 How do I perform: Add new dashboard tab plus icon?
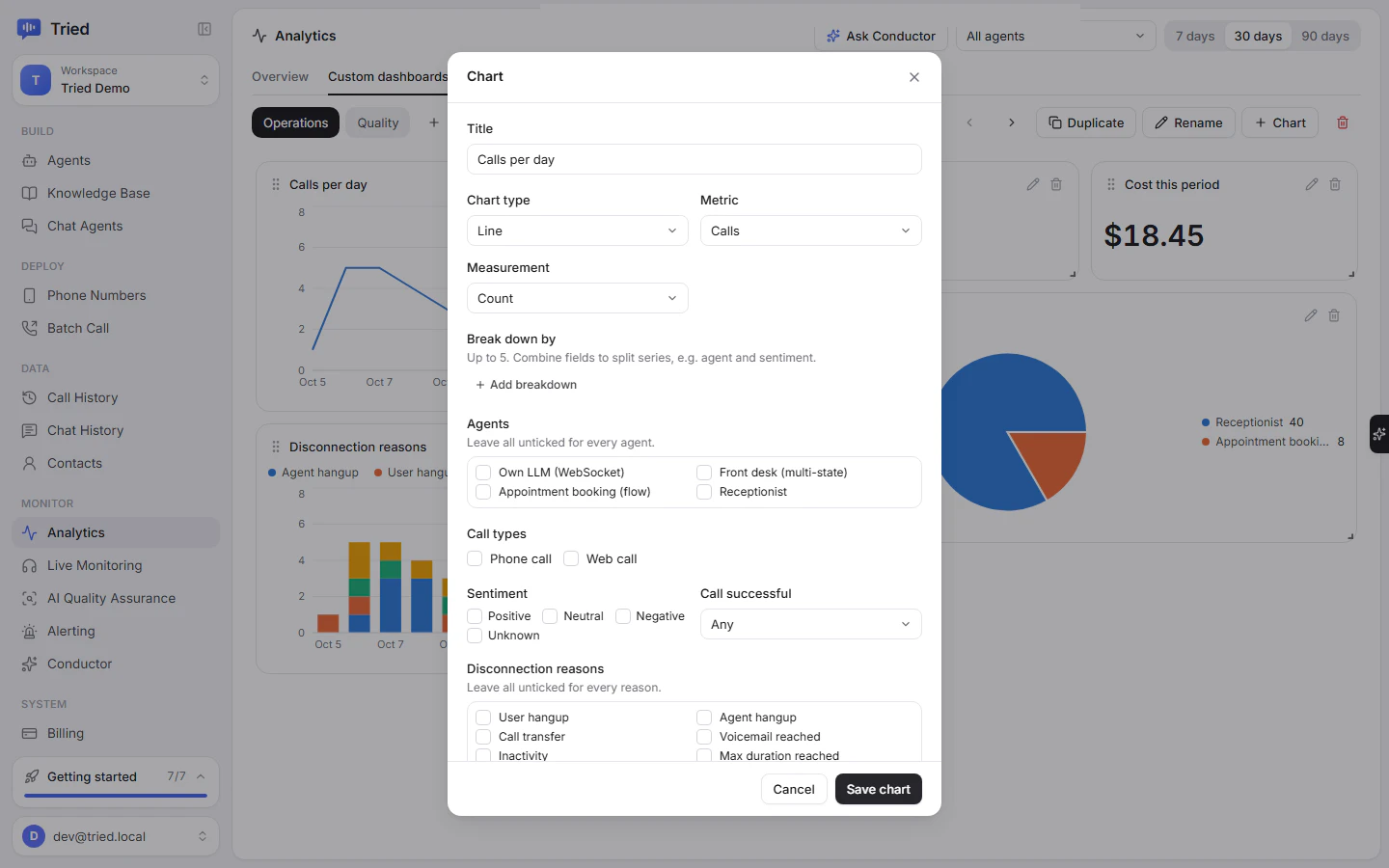(434, 122)
